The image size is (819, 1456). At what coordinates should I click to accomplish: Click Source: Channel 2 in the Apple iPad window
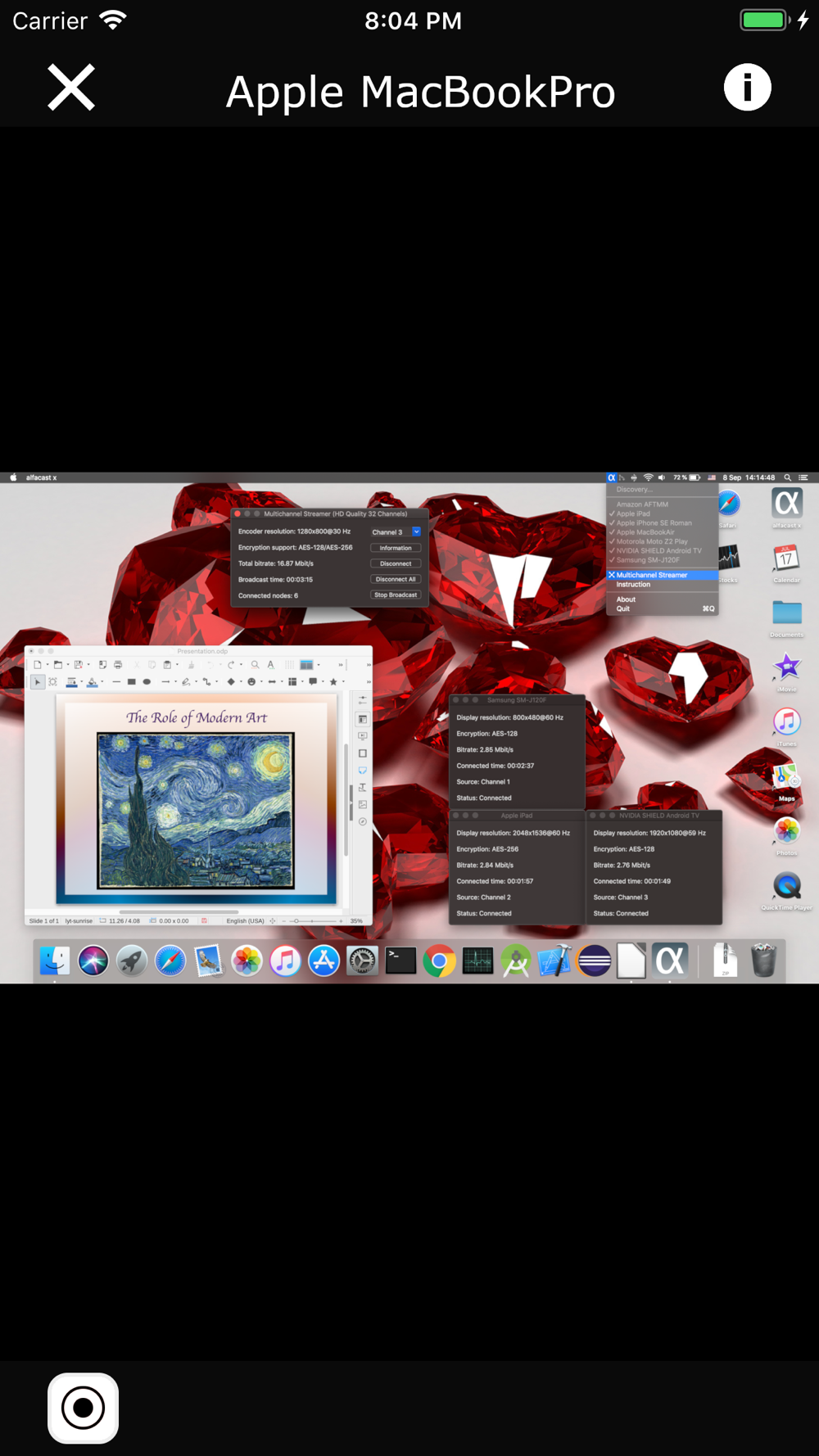(483, 898)
